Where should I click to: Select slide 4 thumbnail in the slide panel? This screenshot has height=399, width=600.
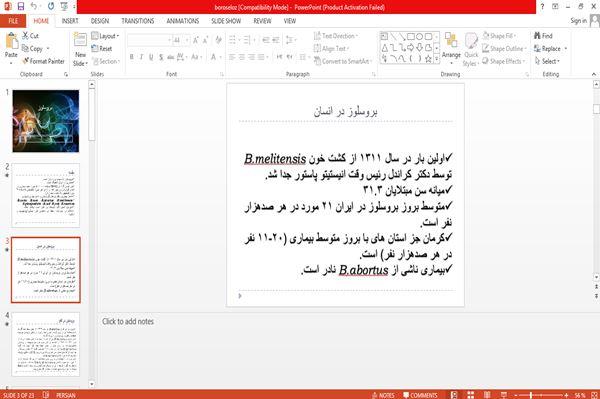coord(46,344)
